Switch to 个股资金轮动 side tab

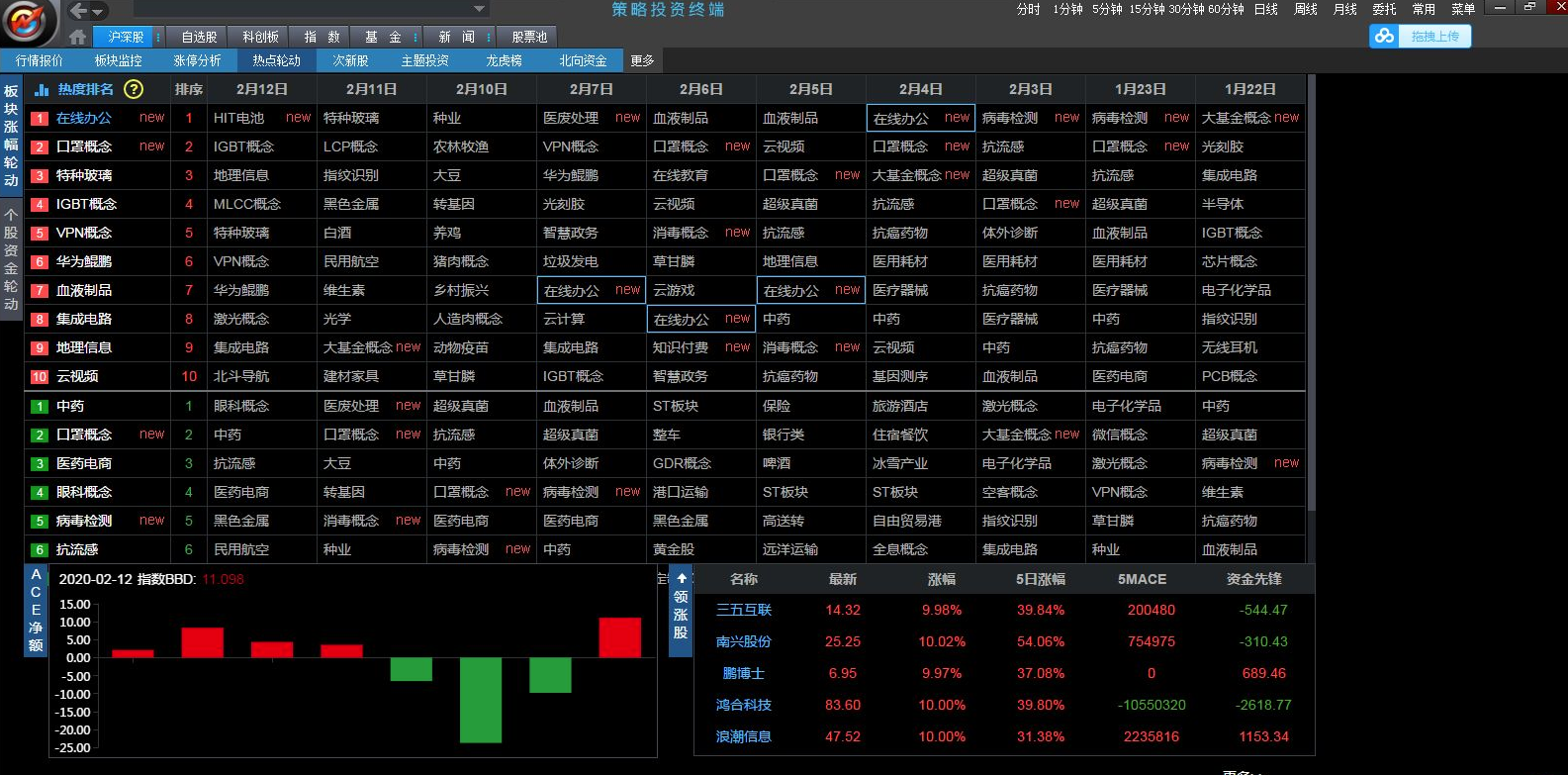tap(11, 258)
